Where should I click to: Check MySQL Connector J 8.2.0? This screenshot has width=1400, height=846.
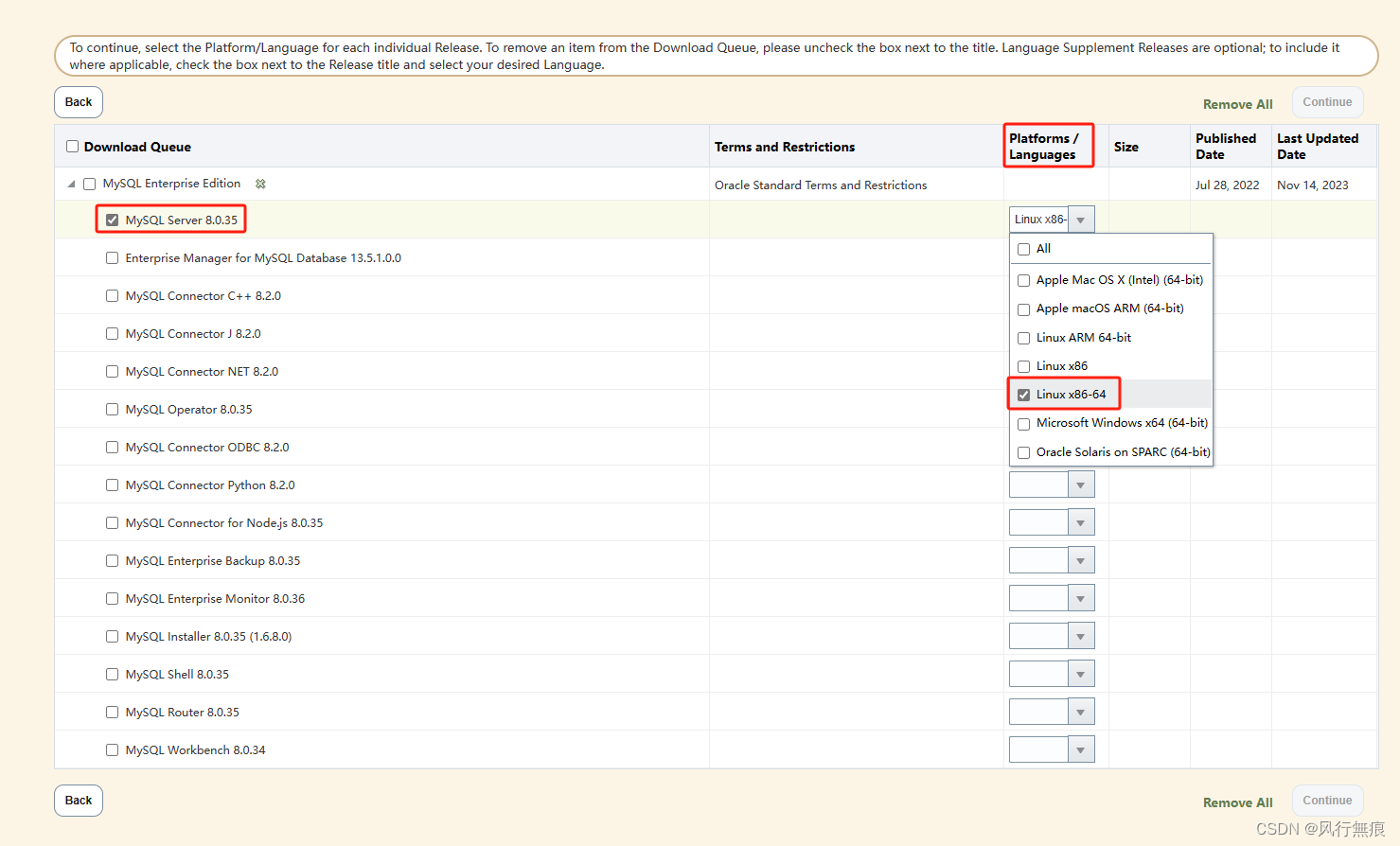pos(113,333)
